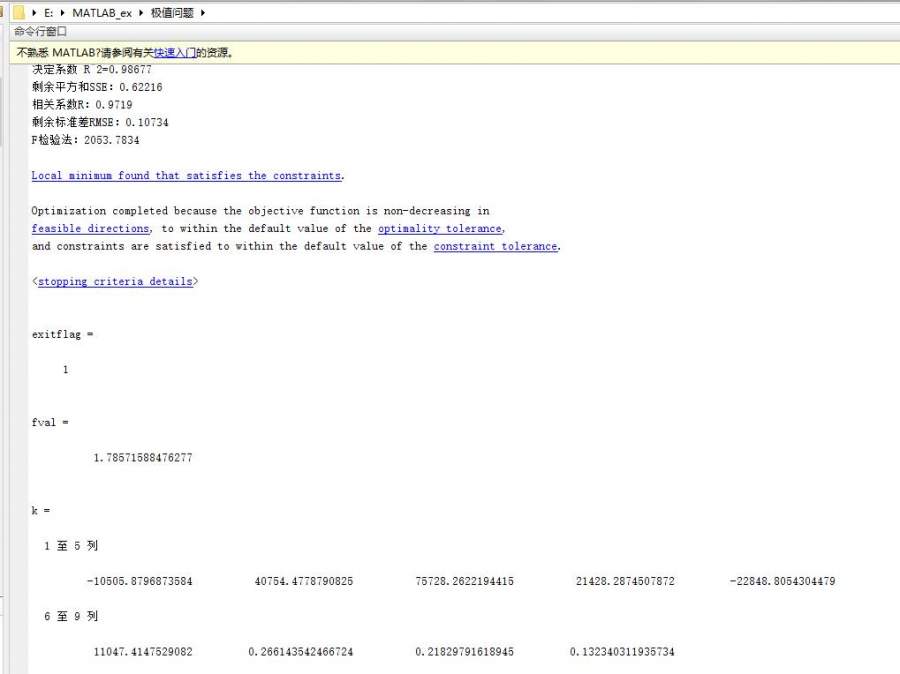Click the 'fval =' output label

[50, 423]
